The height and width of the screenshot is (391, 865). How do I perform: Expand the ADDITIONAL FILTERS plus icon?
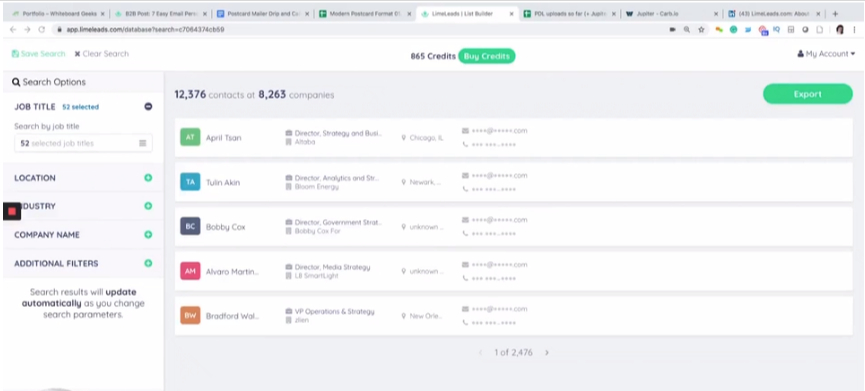point(148,263)
